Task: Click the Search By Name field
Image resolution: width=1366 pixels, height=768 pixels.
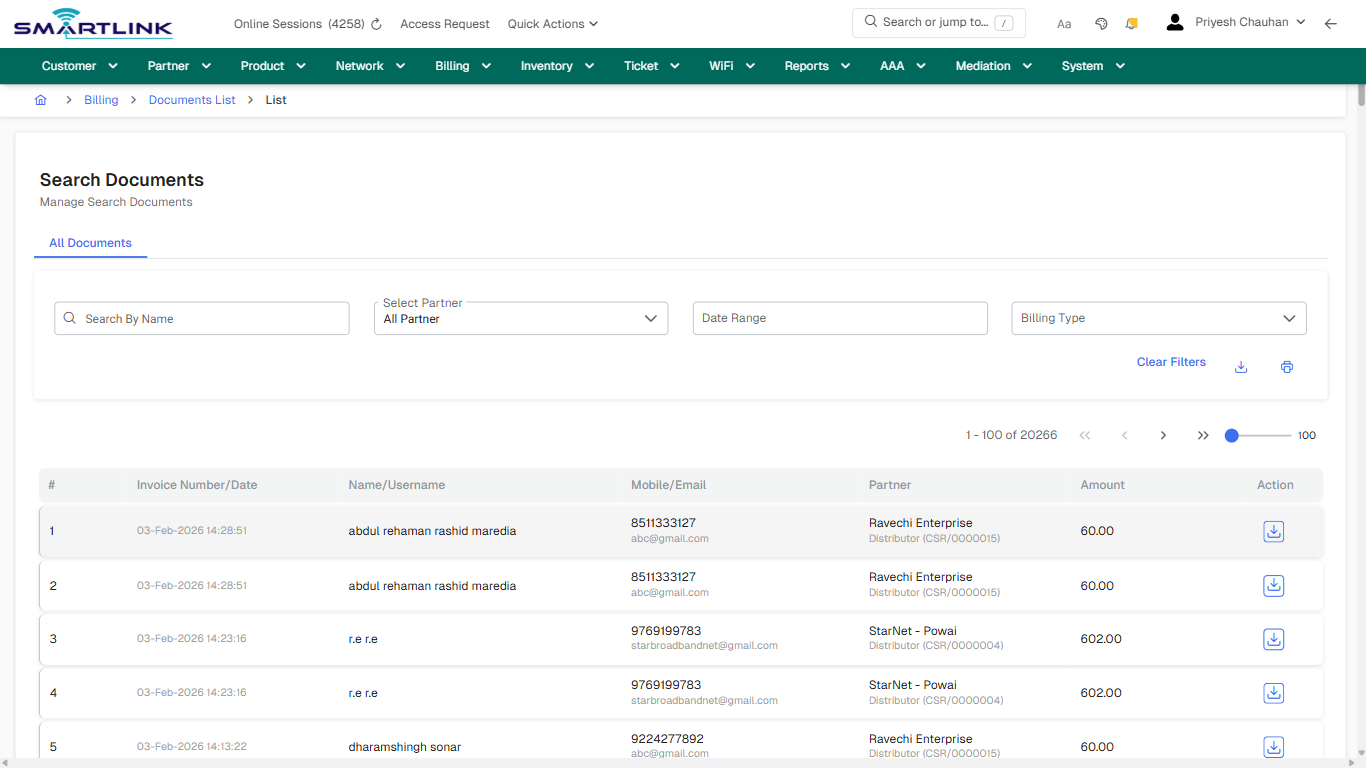Action: click(x=201, y=318)
